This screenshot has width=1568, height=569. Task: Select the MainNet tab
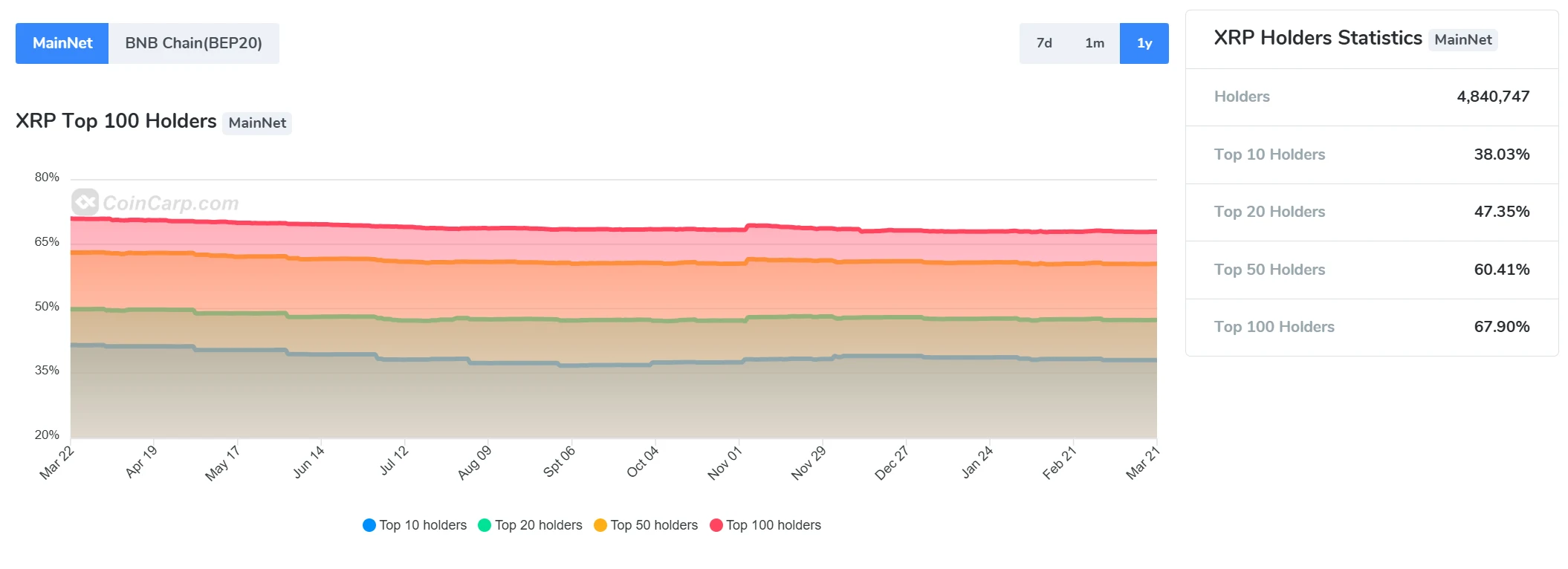(x=62, y=43)
